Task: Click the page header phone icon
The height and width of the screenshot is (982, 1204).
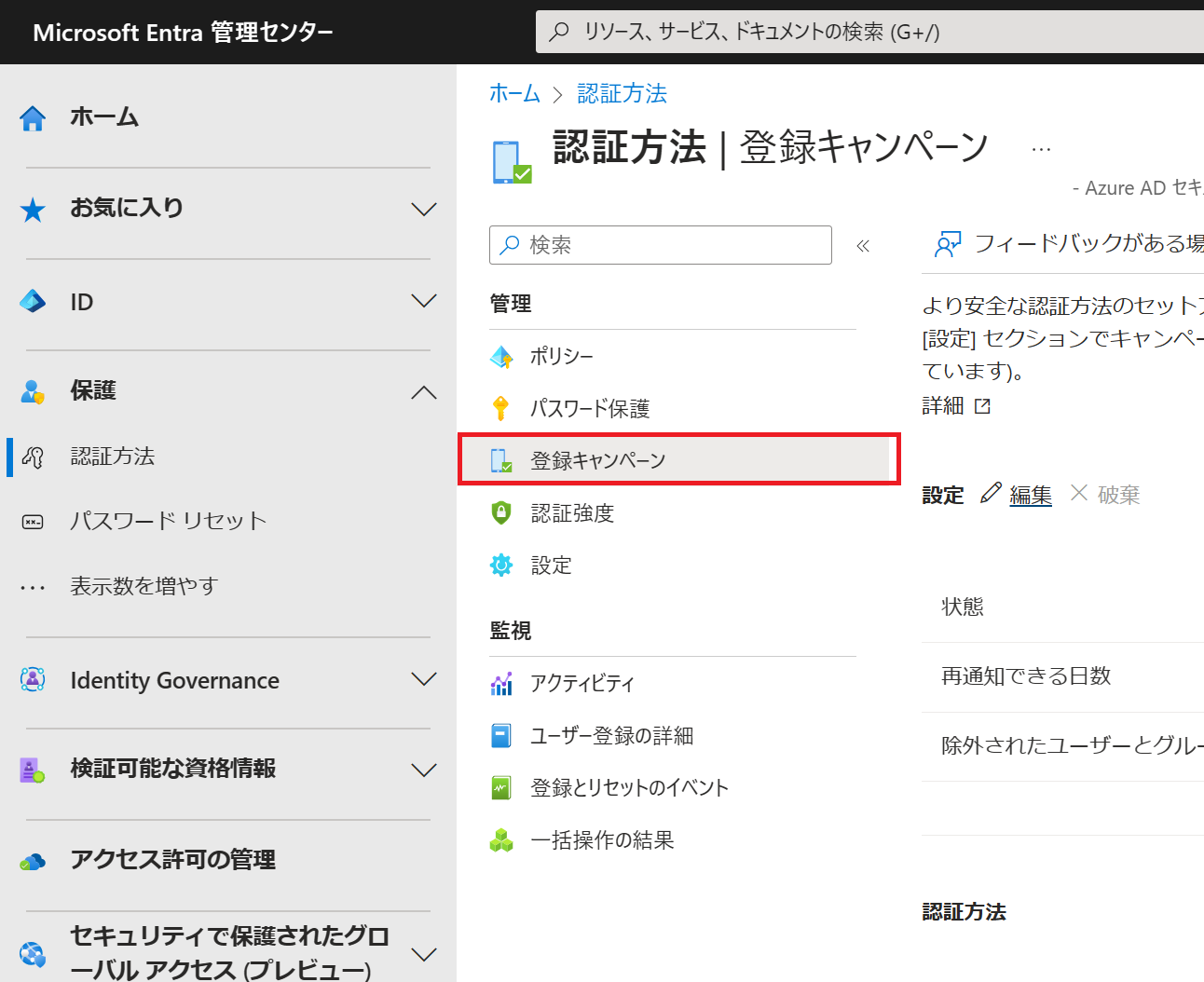Action: pos(512,162)
